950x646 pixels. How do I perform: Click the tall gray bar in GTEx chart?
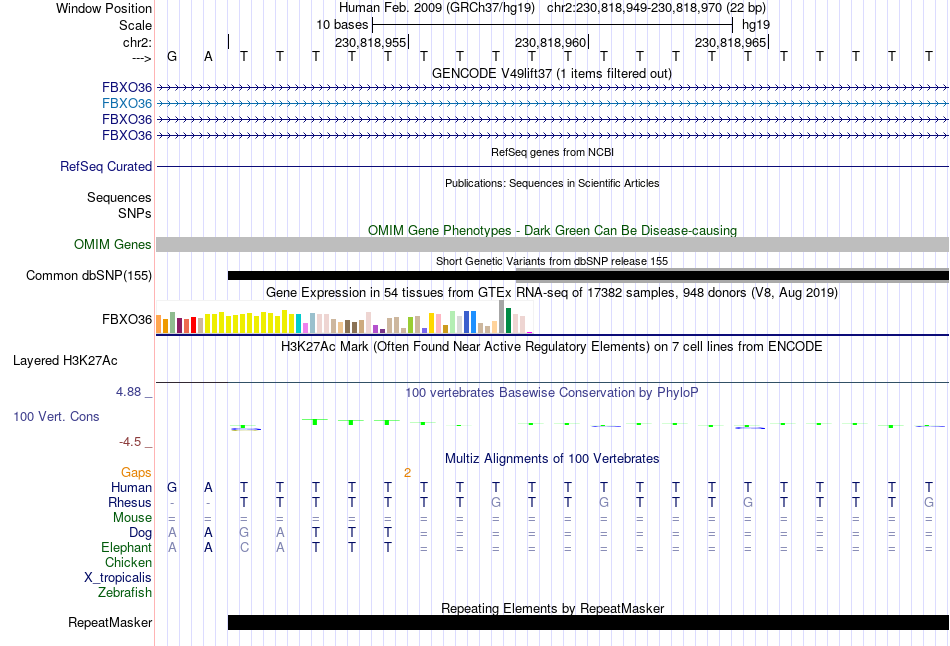(x=502, y=316)
